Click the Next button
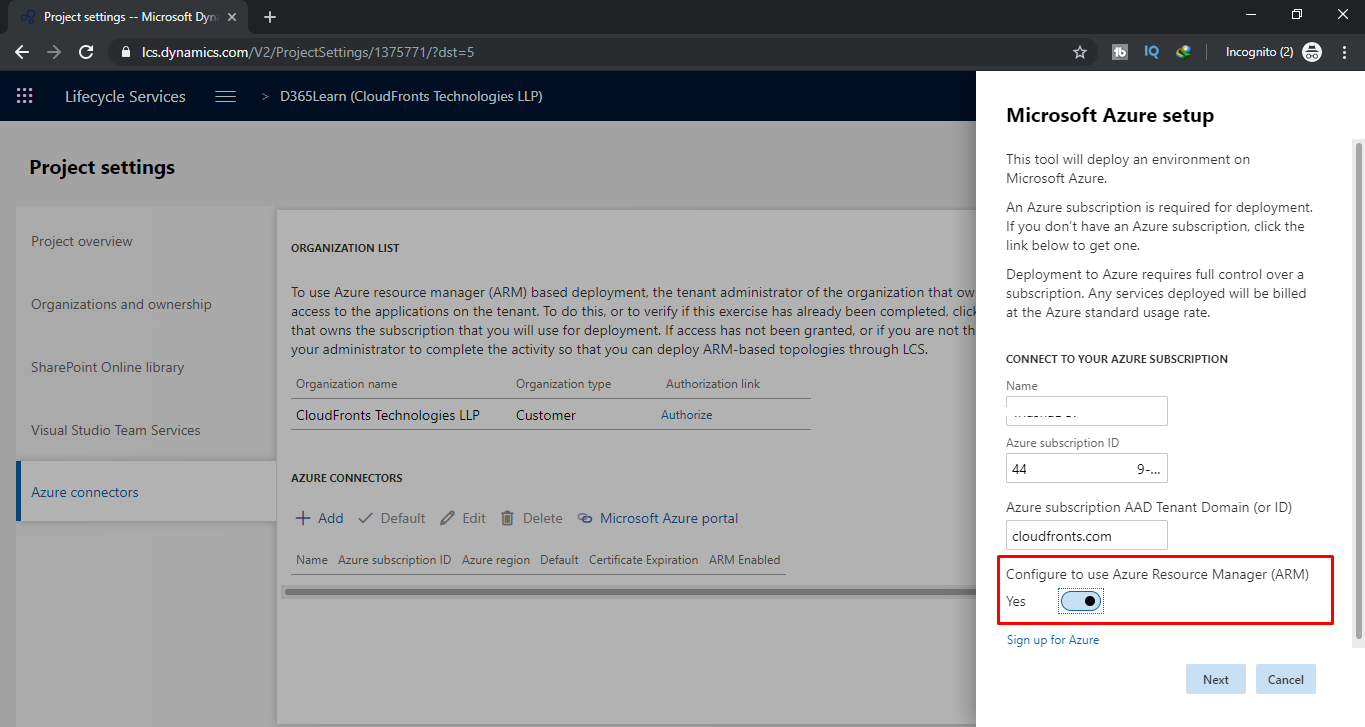 (x=1216, y=679)
